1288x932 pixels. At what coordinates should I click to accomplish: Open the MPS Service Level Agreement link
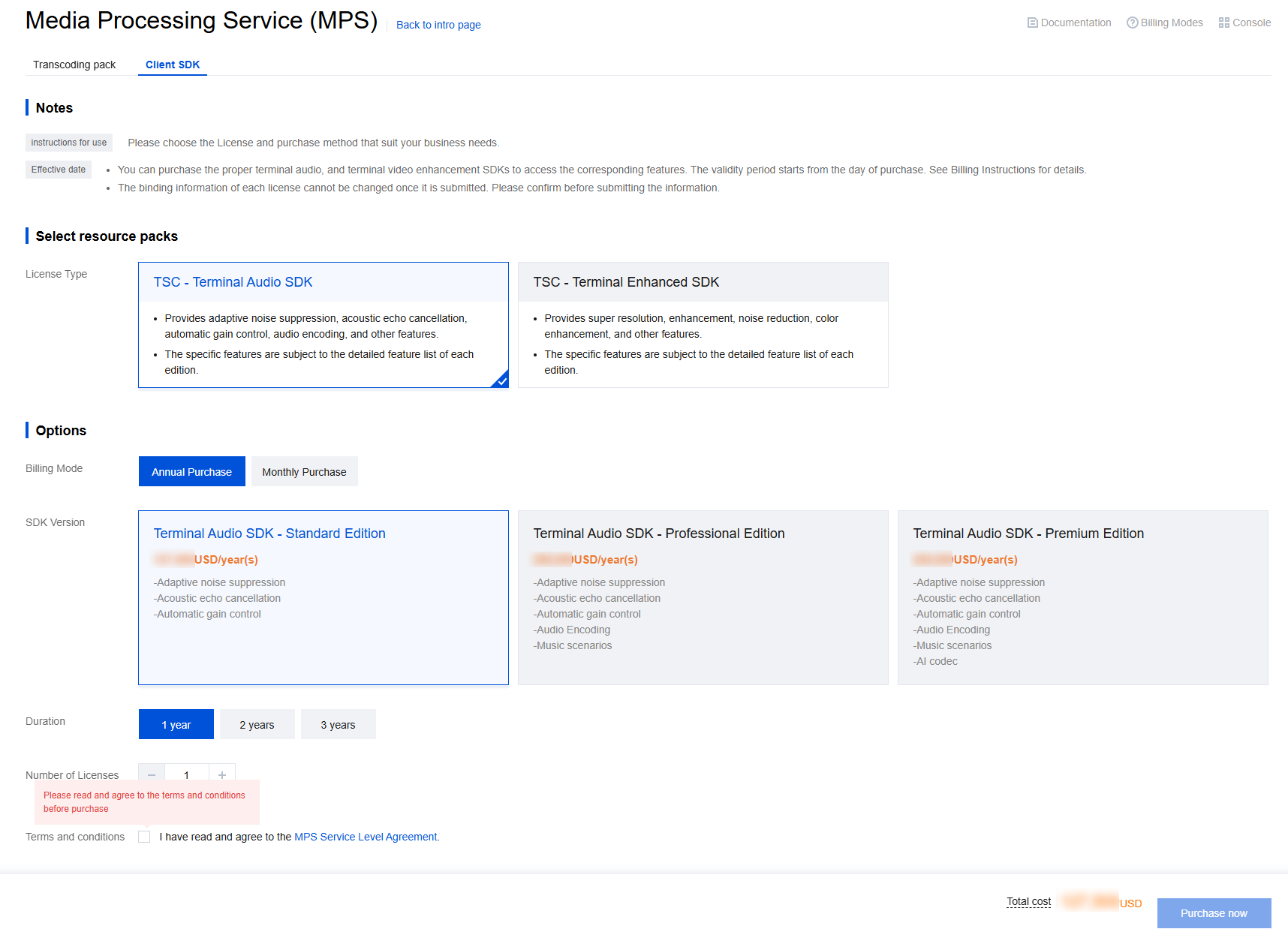(366, 837)
